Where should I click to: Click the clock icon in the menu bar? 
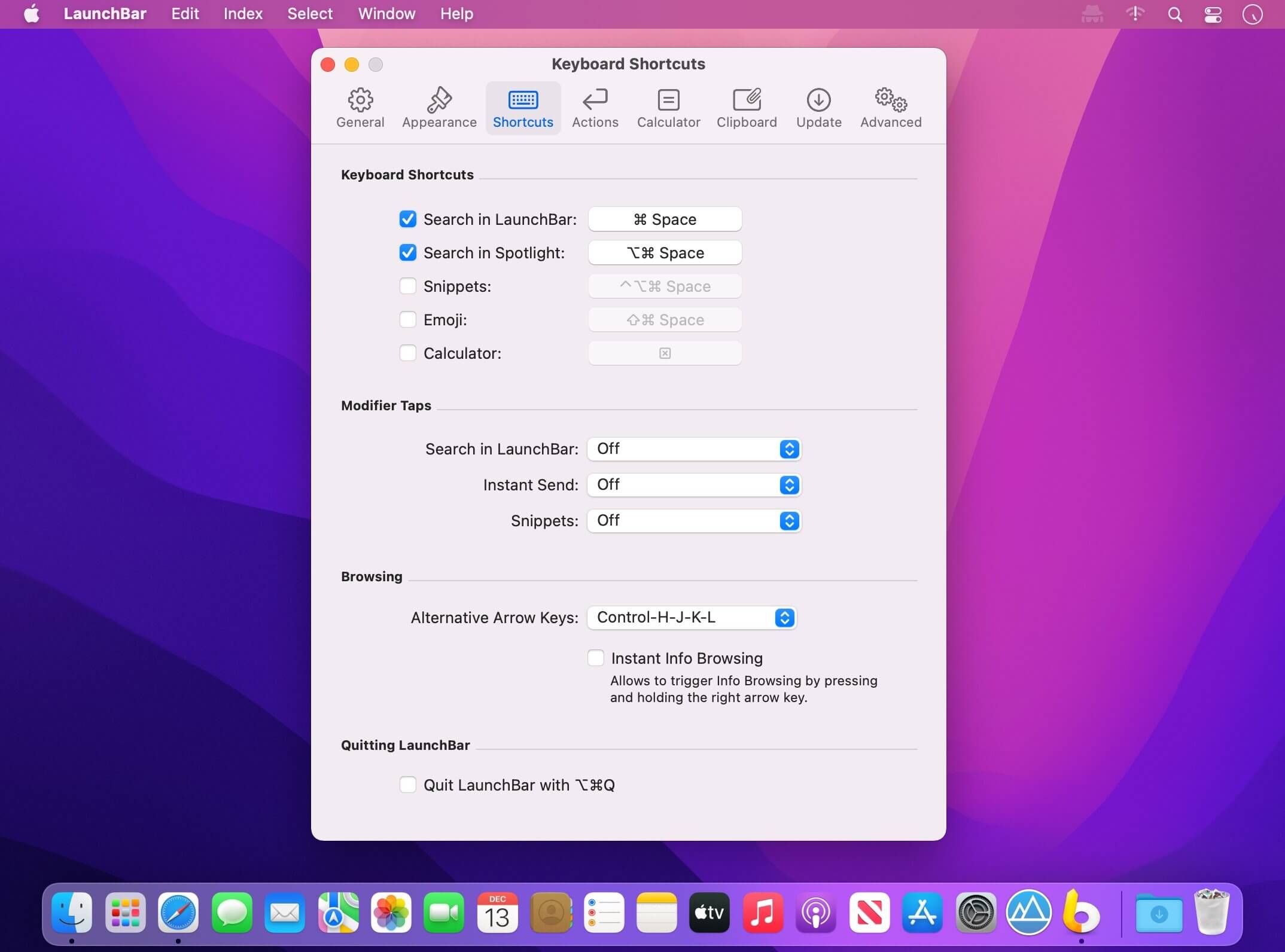click(1252, 14)
